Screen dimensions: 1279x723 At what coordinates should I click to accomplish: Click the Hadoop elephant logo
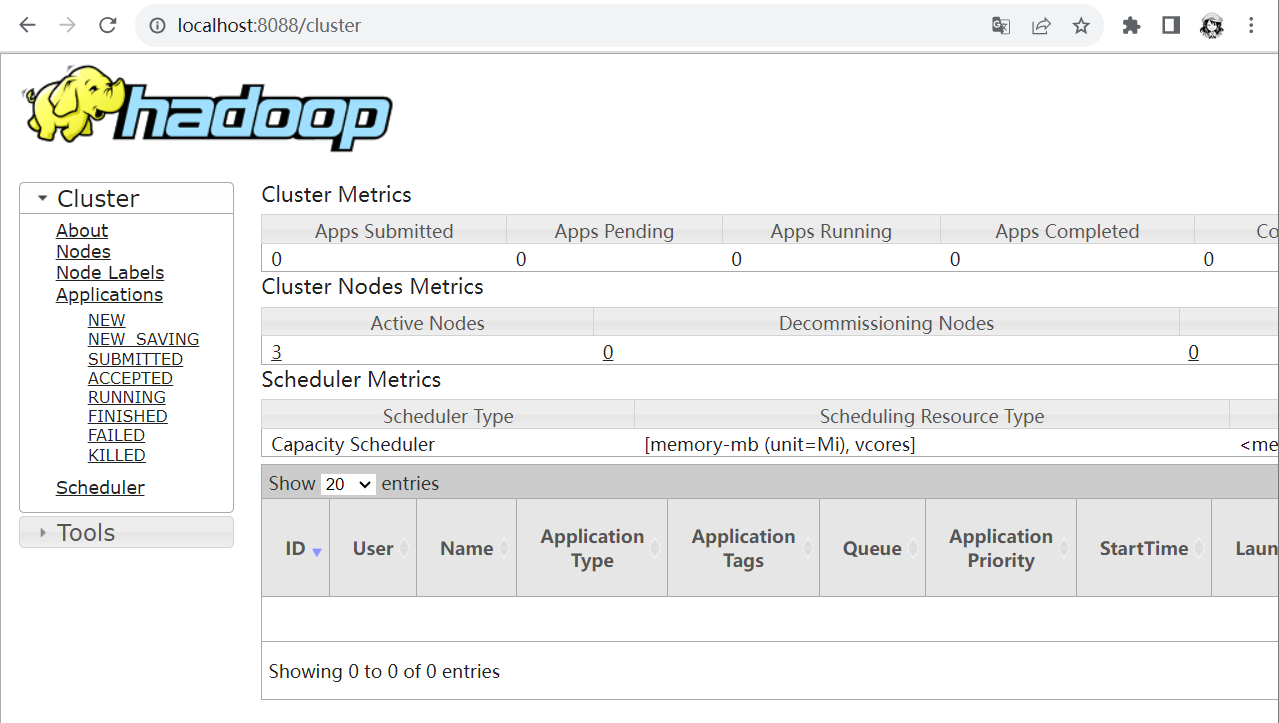pyautogui.click(x=207, y=109)
